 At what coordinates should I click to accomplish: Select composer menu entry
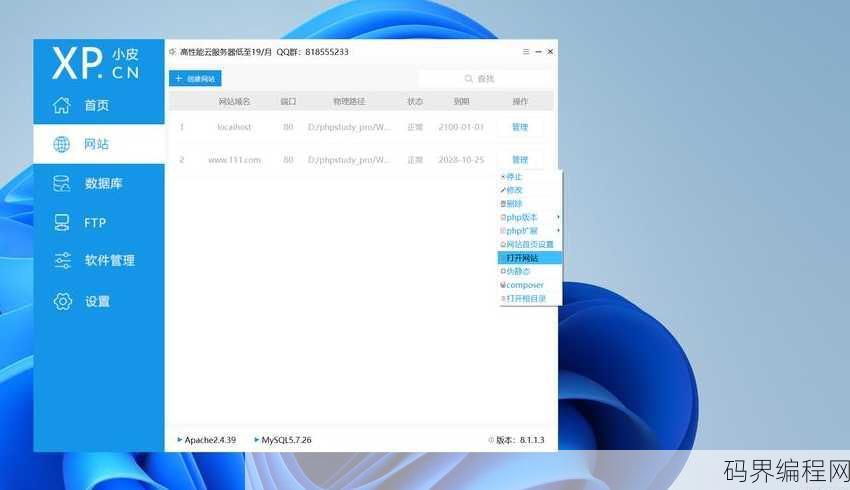click(530, 285)
